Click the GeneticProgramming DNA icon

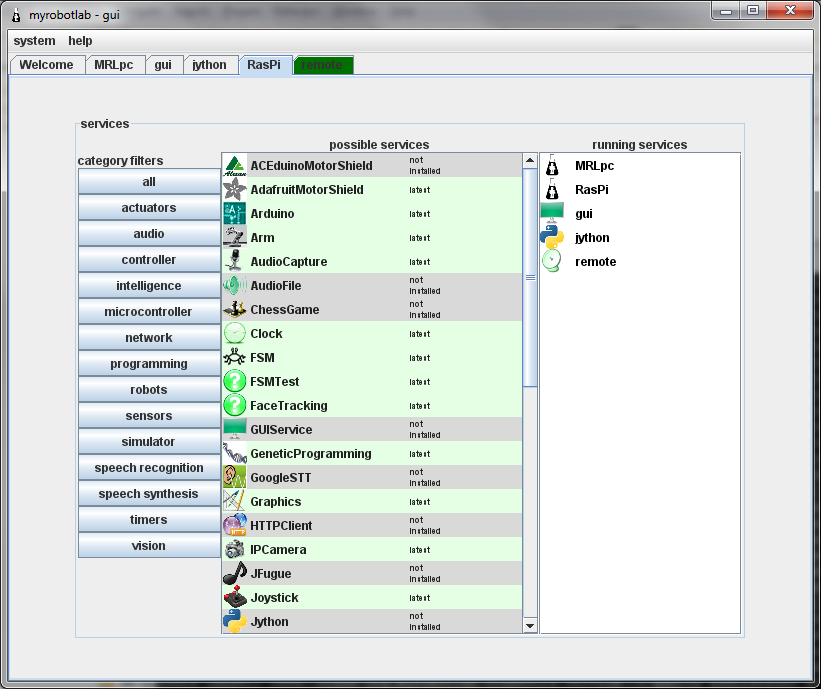click(235, 453)
